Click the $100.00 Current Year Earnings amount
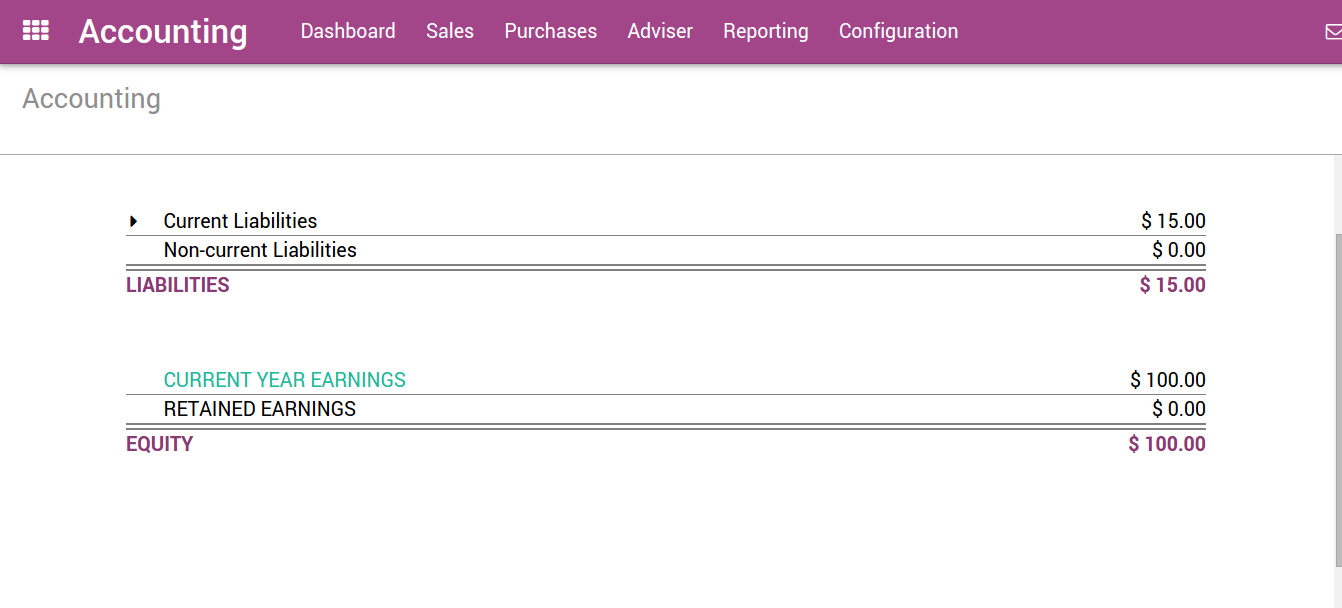The height and width of the screenshot is (608, 1342). pos(1168,380)
